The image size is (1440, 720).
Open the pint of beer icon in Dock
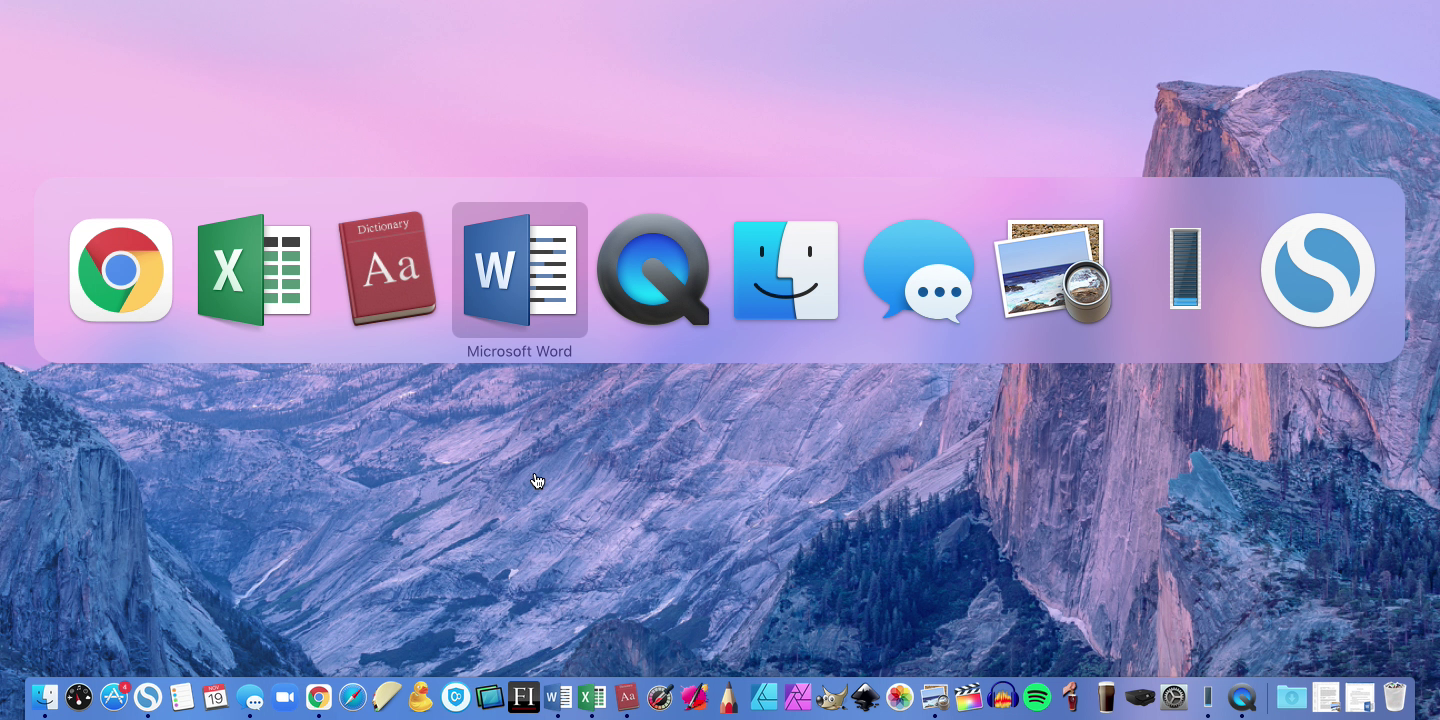(1106, 697)
